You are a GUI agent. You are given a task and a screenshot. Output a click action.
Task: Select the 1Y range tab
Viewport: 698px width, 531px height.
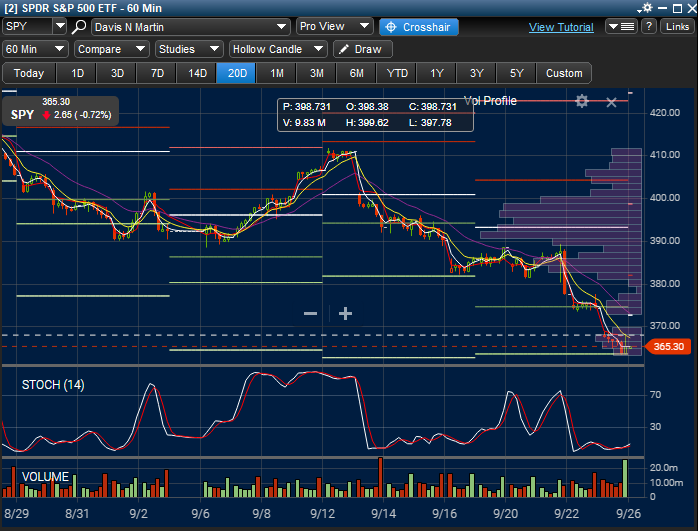437,73
